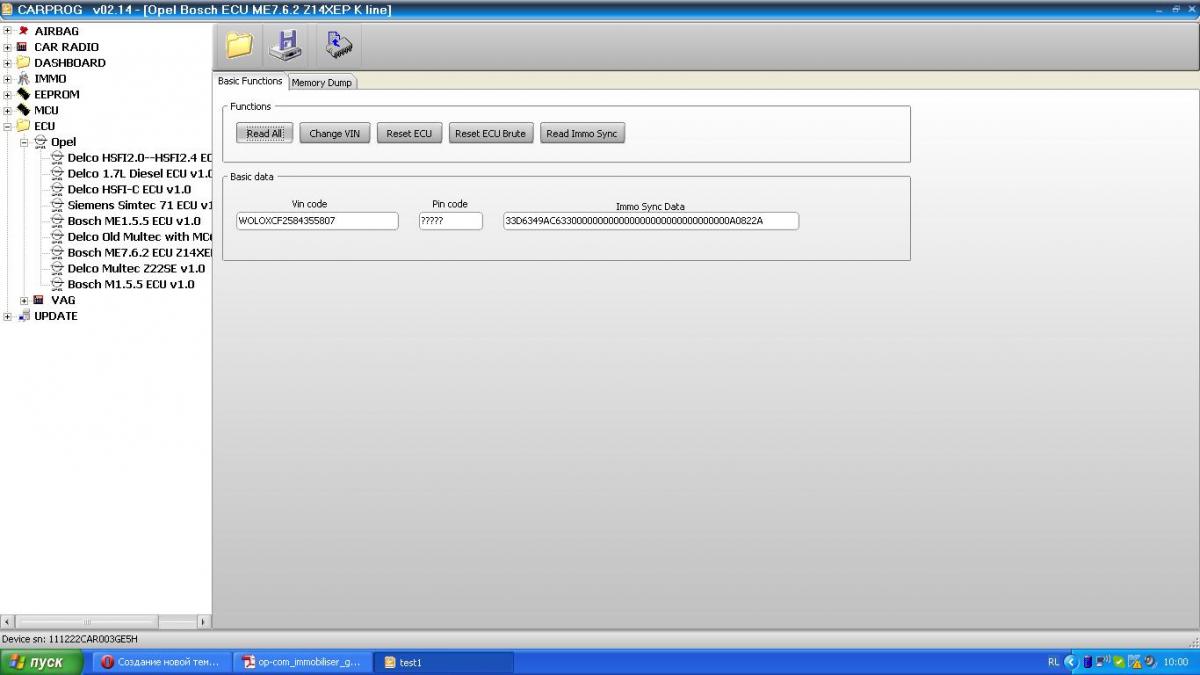Focus the Vin code input field

(317, 220)
